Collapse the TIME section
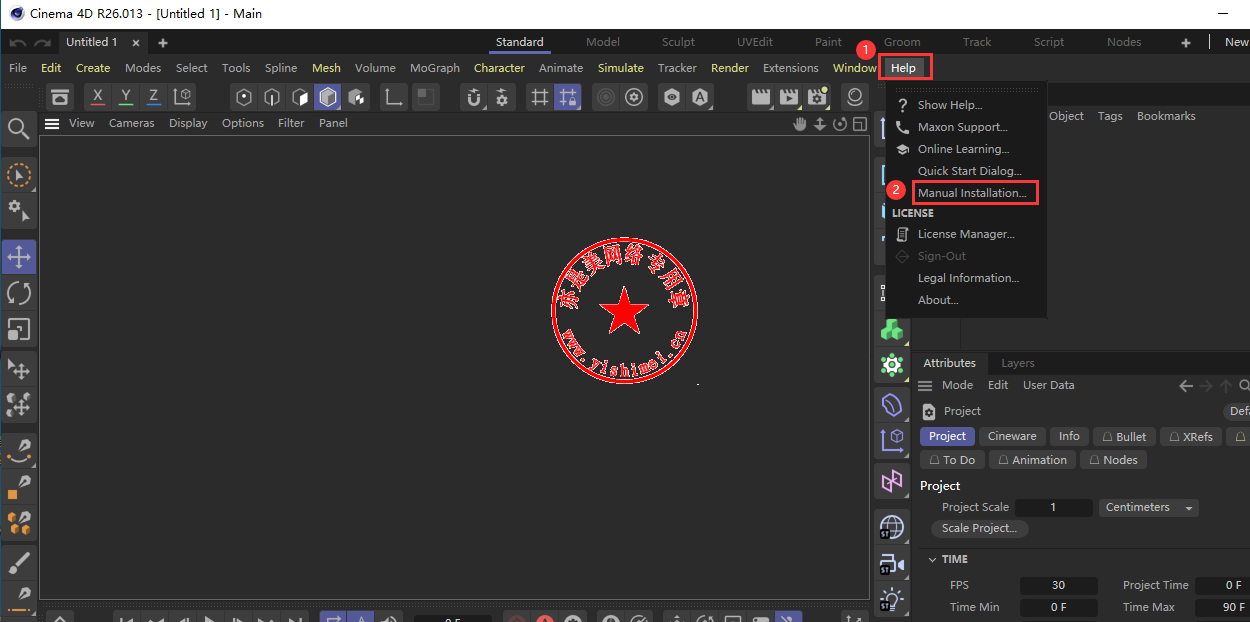 coord(933,560)
